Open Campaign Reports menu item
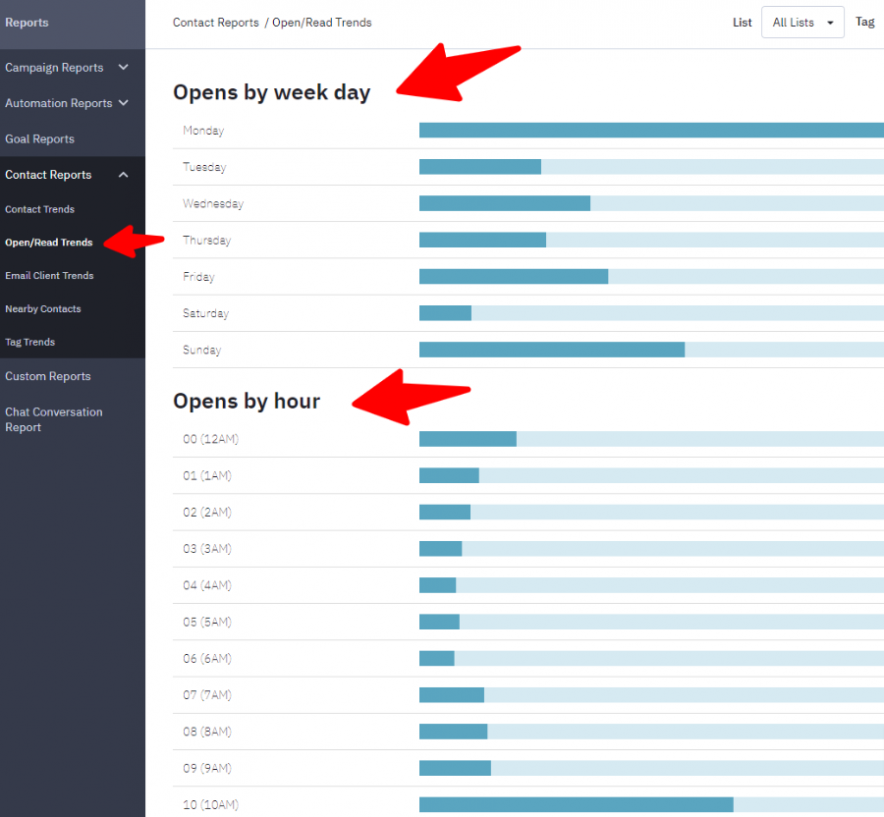The image size is (884, 817). coord(54,68)
